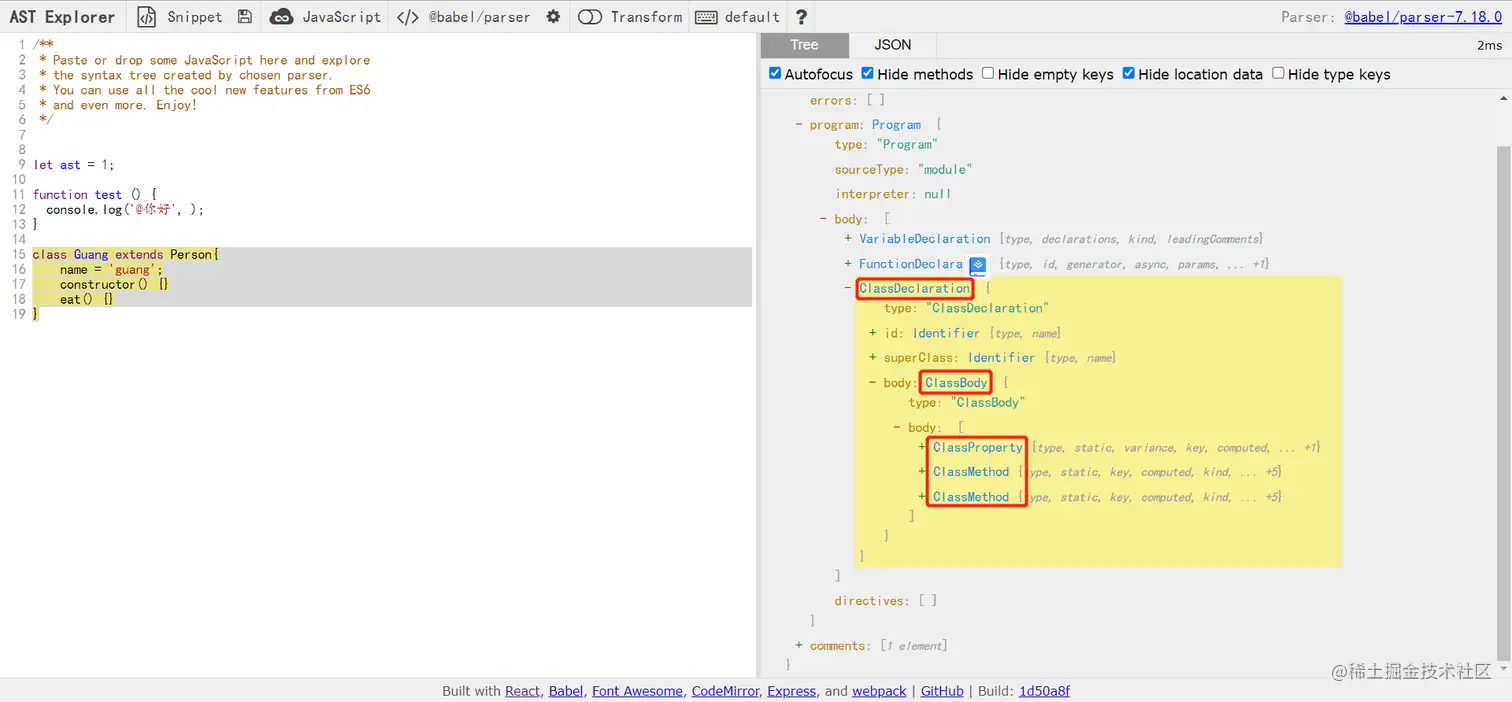Image resolution: width=1512 pixels, height=702 pixels.
Task: Open the CodeMirror footer link
Action: 725,691
